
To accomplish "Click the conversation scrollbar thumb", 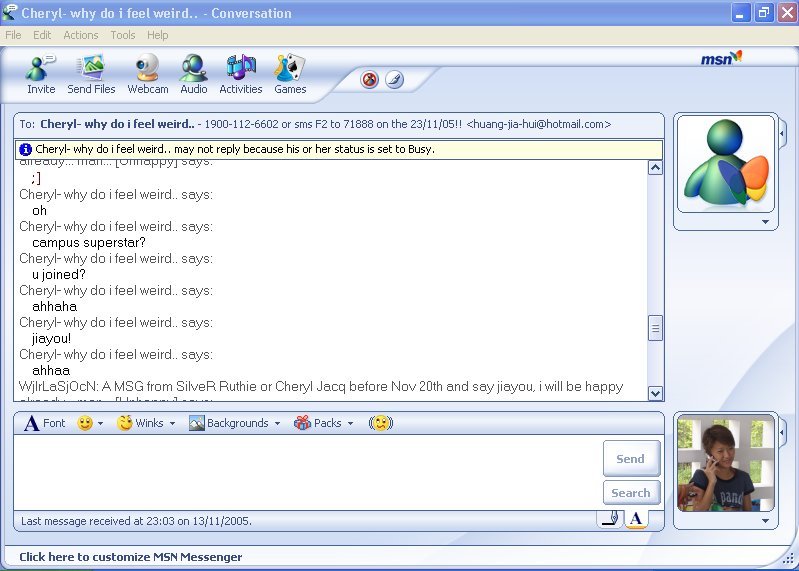I will click(655, 329).
